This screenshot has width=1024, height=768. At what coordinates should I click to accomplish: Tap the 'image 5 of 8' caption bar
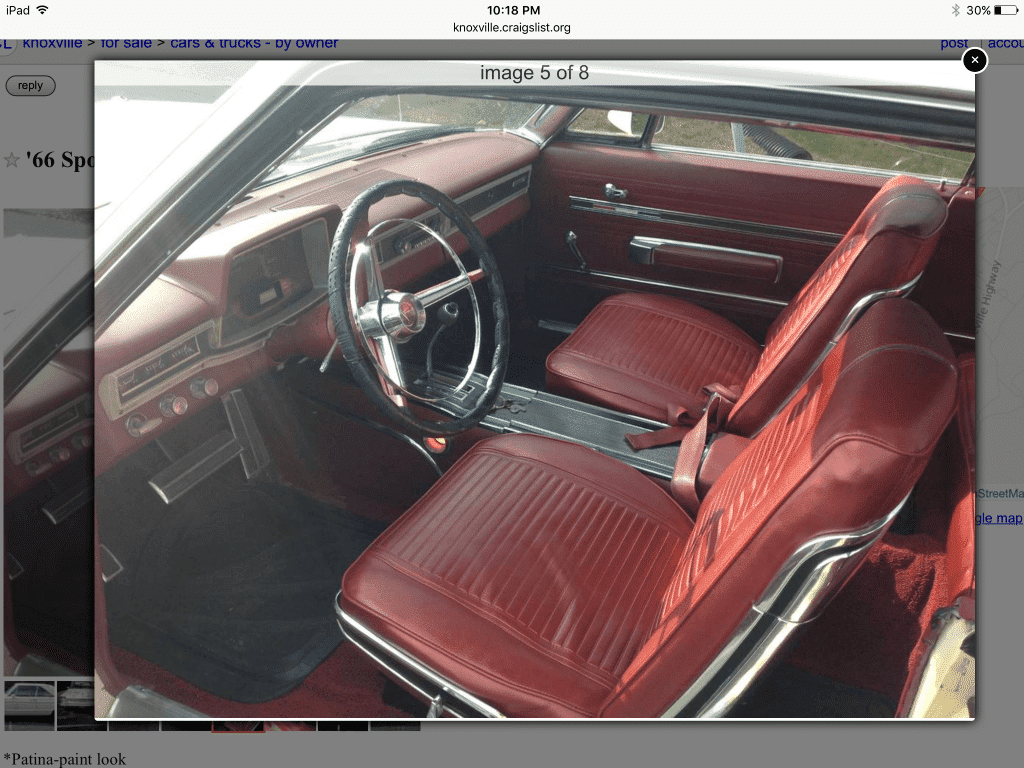click(x=534, y=73)
